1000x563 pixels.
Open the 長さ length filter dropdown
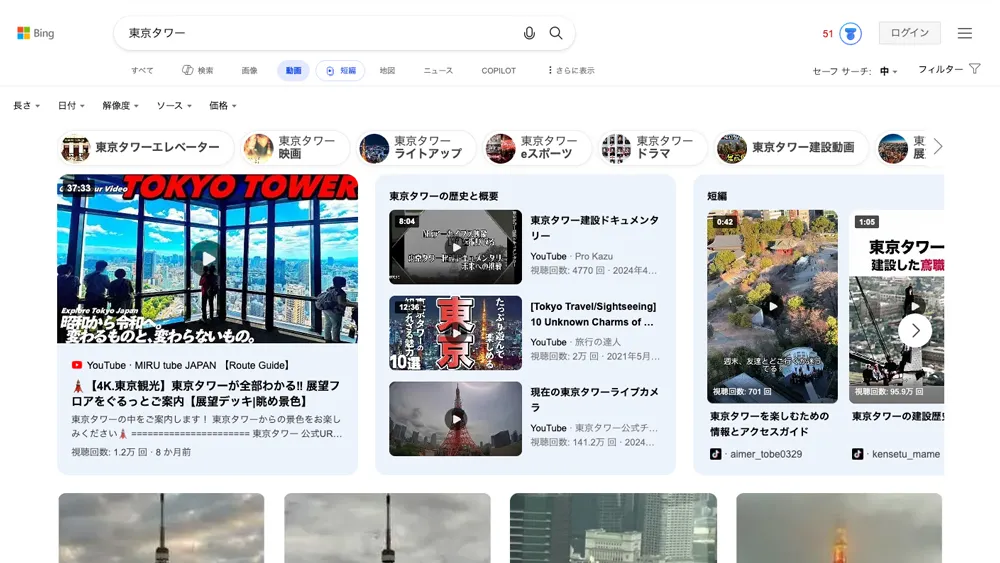coord(27,106)
